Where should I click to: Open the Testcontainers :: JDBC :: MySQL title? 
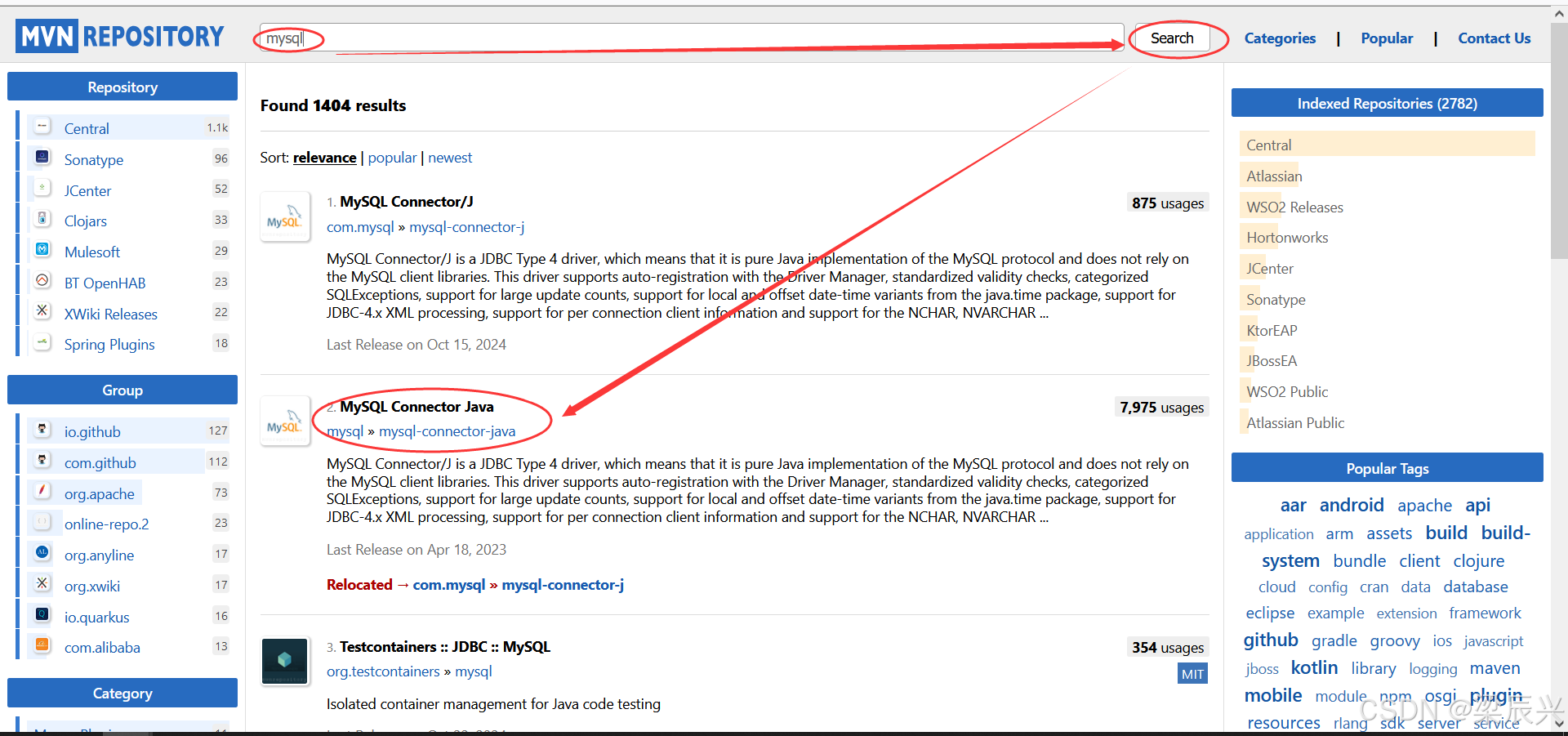(445, 647)
